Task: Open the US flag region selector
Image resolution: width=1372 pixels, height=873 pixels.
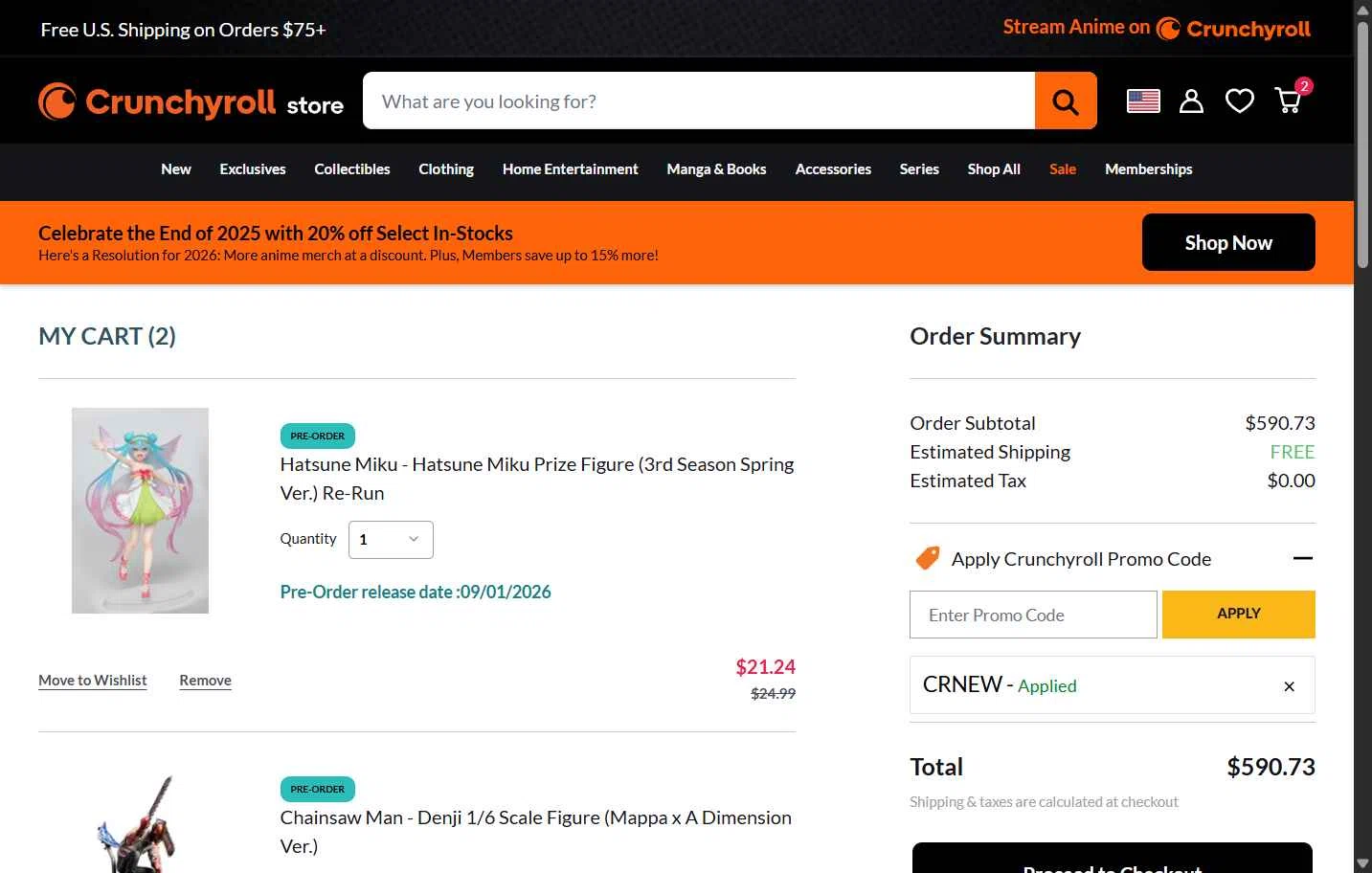Action: point(1143,101)
